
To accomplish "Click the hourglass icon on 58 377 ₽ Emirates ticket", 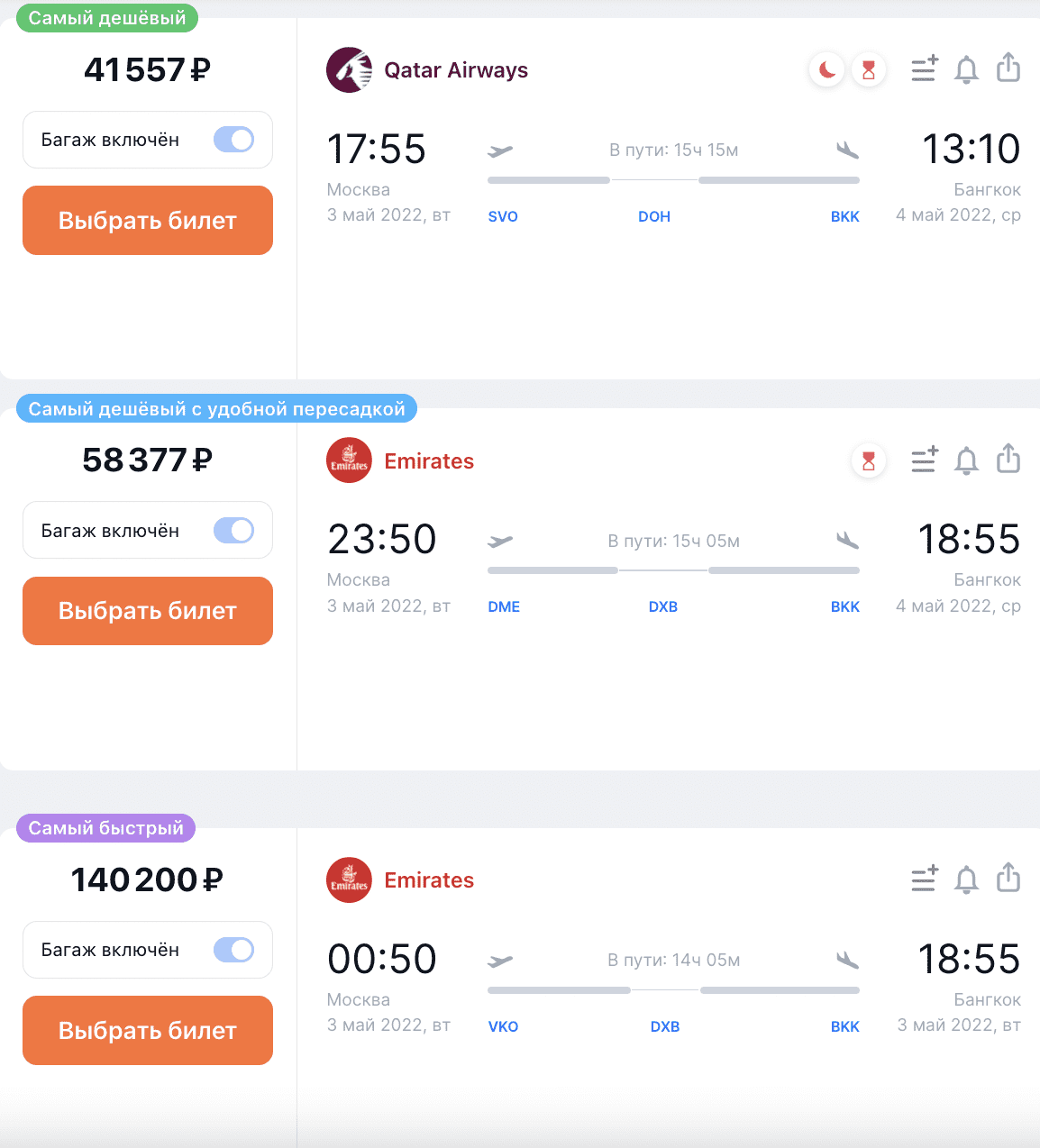I will 869,461.
